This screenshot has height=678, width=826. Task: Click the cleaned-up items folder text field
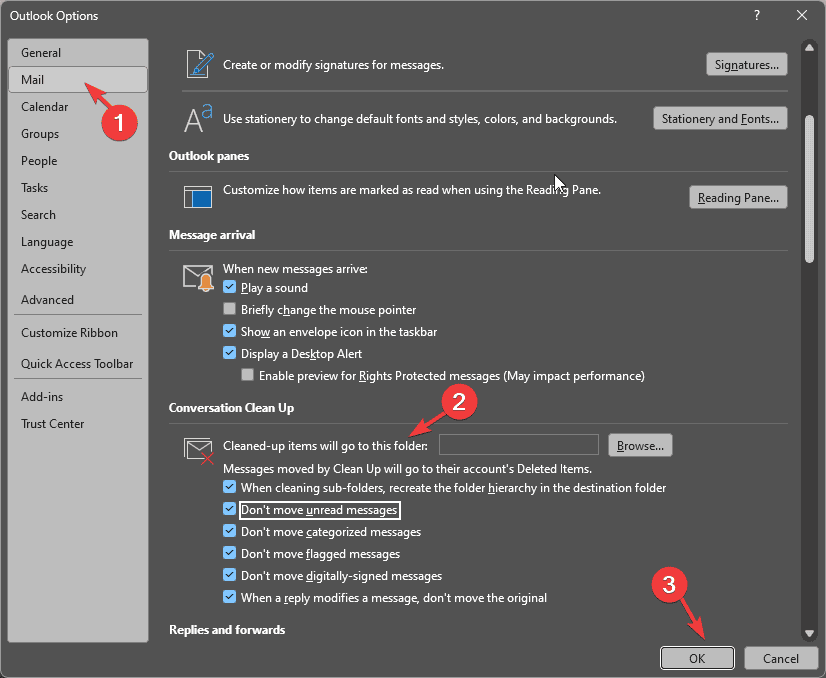(518, 445)
